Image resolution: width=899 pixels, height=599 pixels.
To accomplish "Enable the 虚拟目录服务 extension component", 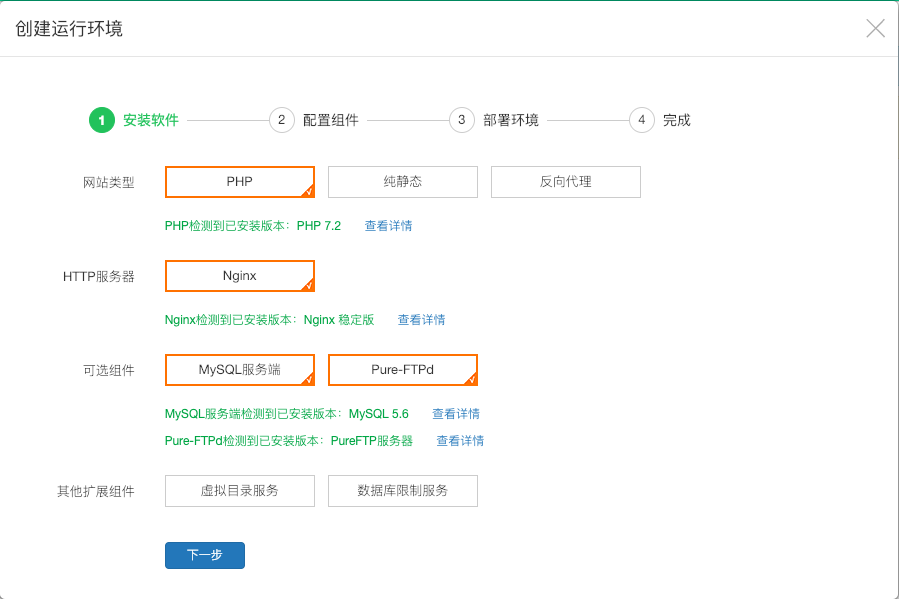I will tap(240, 491).
